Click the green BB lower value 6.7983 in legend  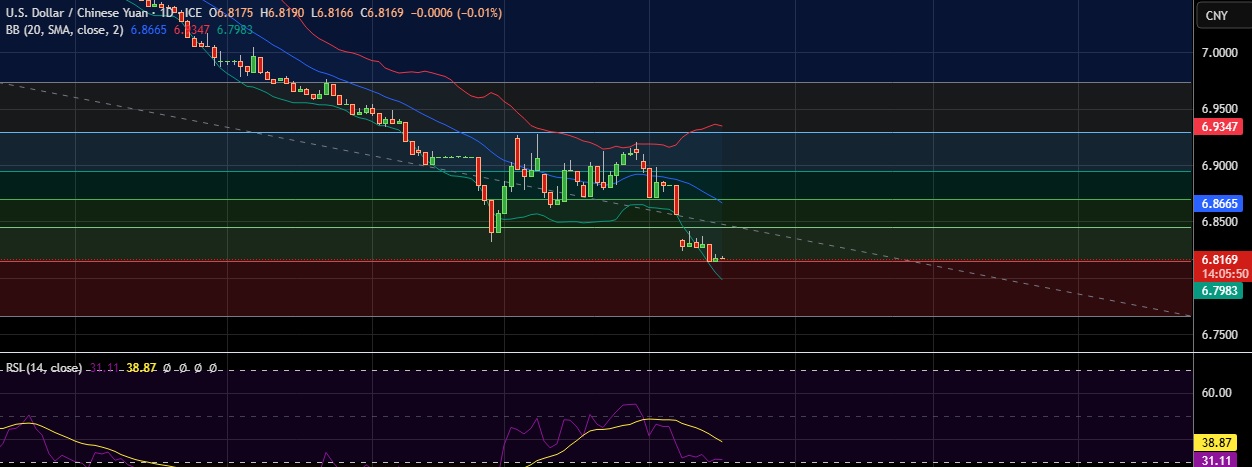point(234,30)
